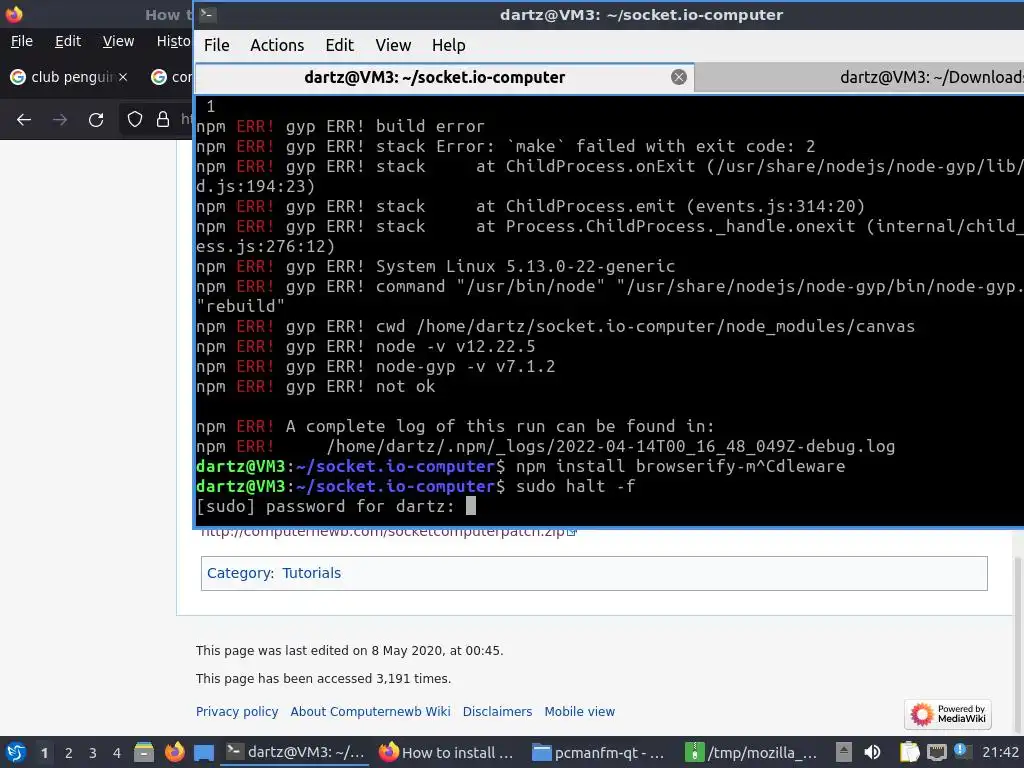Click the 21:42 clock in the panel
The image size is (1024, 768).
coord(1000,752)
